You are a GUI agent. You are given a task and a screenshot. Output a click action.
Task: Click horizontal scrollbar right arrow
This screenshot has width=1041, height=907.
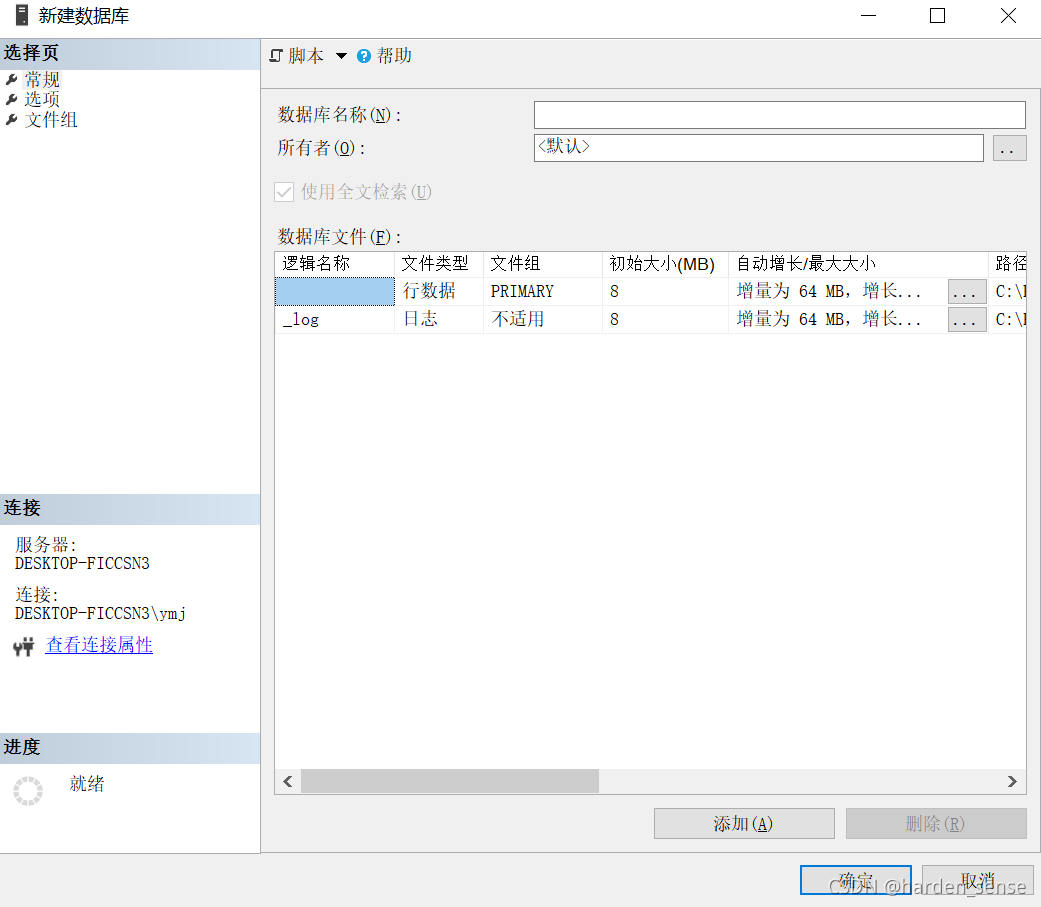point(1012,782)
